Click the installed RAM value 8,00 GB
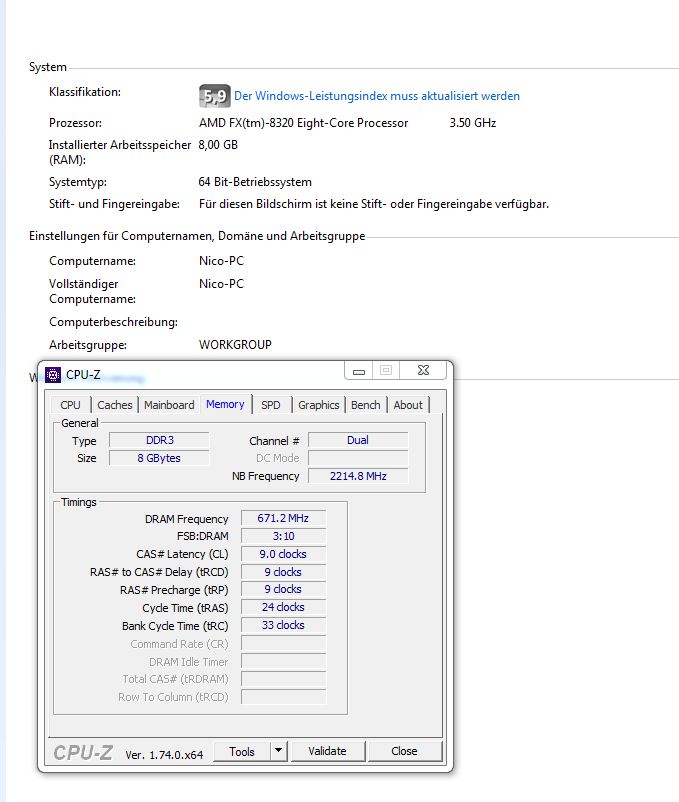The width and height of the screenshot is (679, 802). click(x=218, y=145)
